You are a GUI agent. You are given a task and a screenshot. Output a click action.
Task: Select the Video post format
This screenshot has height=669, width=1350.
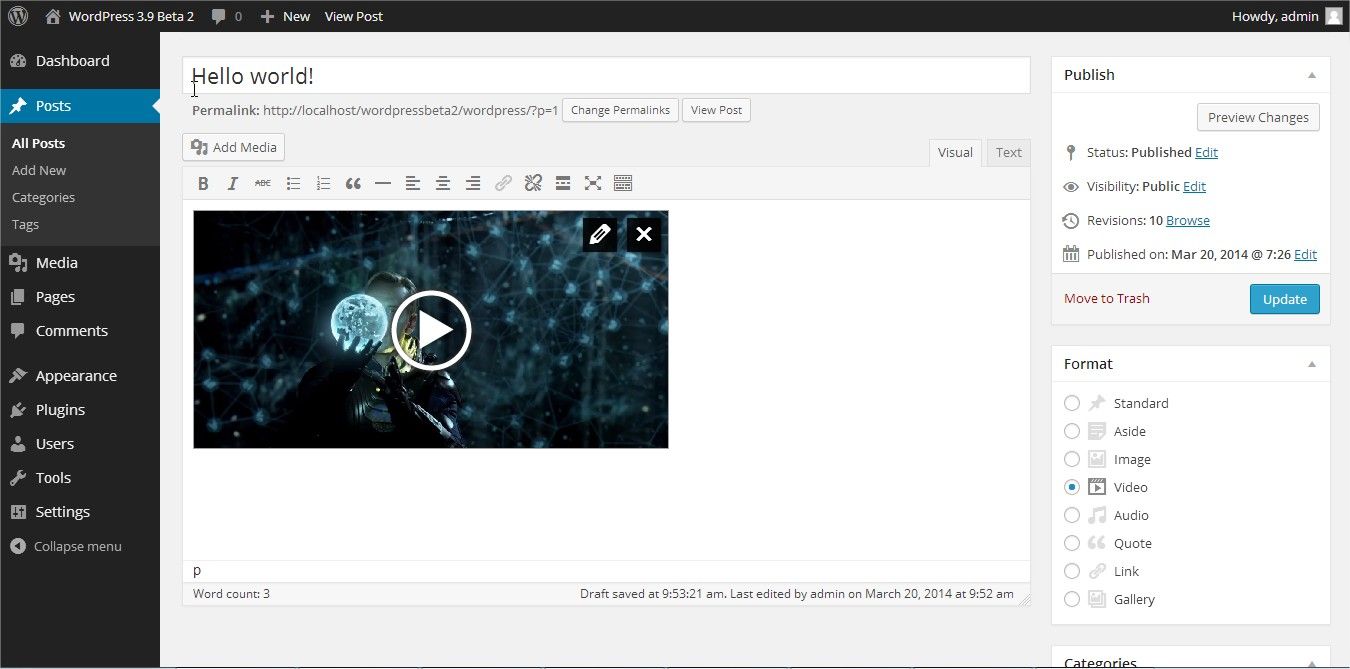1072,487
